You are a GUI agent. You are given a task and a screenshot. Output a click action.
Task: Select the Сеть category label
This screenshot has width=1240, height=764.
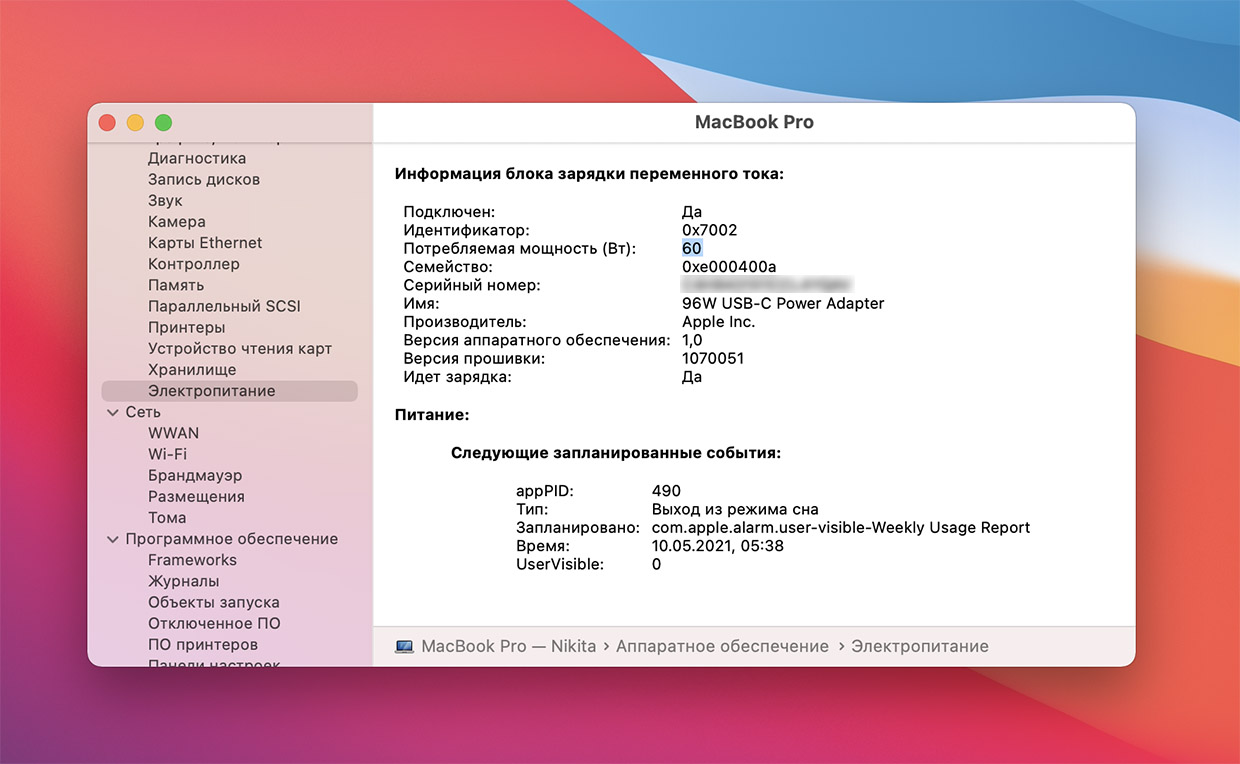coord(143,412)
